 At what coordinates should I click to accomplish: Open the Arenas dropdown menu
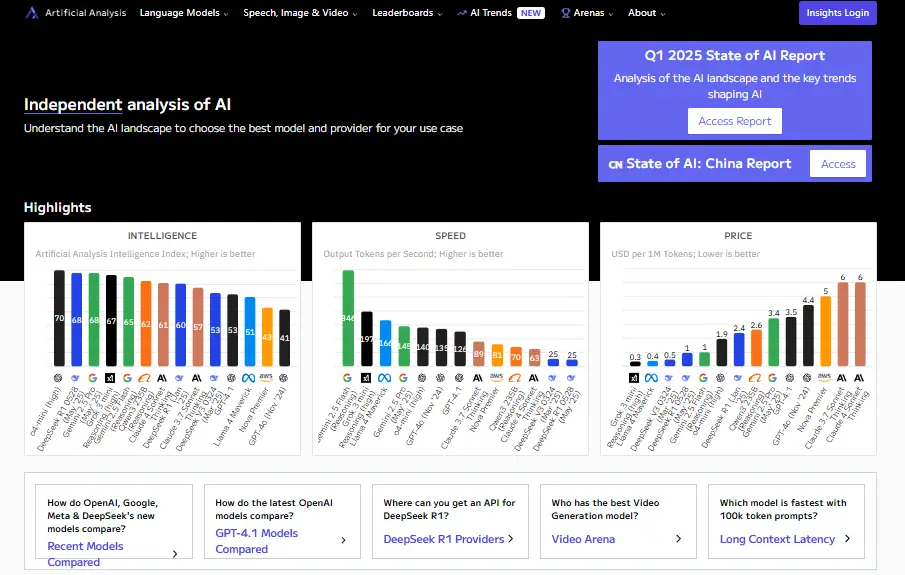coord(588,13)
